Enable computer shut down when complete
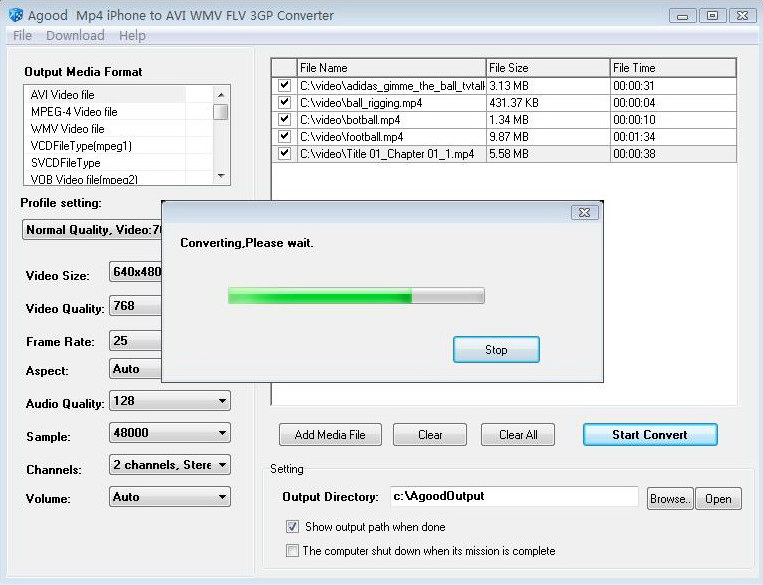The image size is (763, 585). 292,550
